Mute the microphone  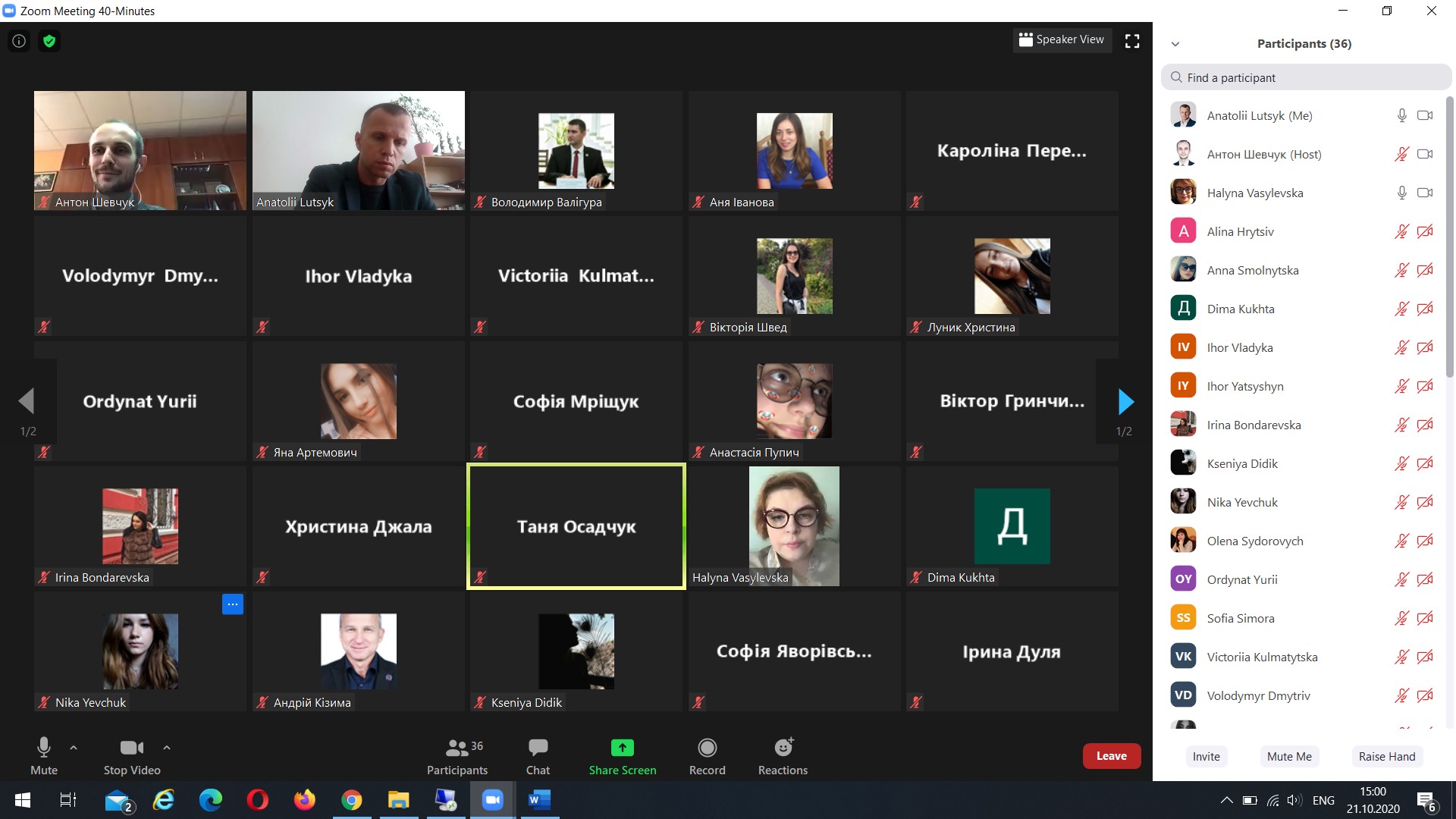44,755
